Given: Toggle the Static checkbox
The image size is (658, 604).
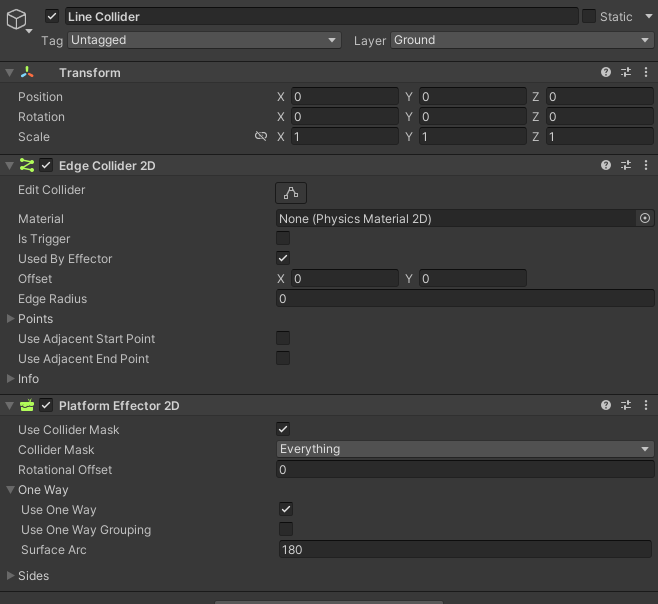Looking at the screenshot, I should point(589,16).
